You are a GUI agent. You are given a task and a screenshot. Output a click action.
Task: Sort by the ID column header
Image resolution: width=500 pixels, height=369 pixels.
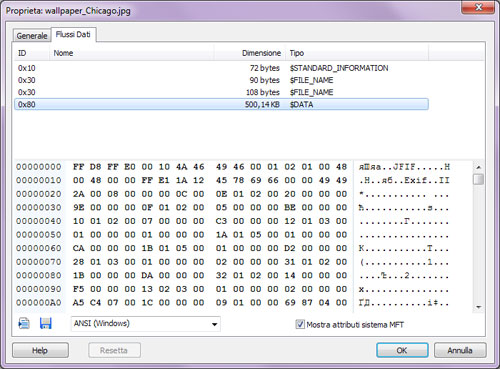click(x=32, y=53)
